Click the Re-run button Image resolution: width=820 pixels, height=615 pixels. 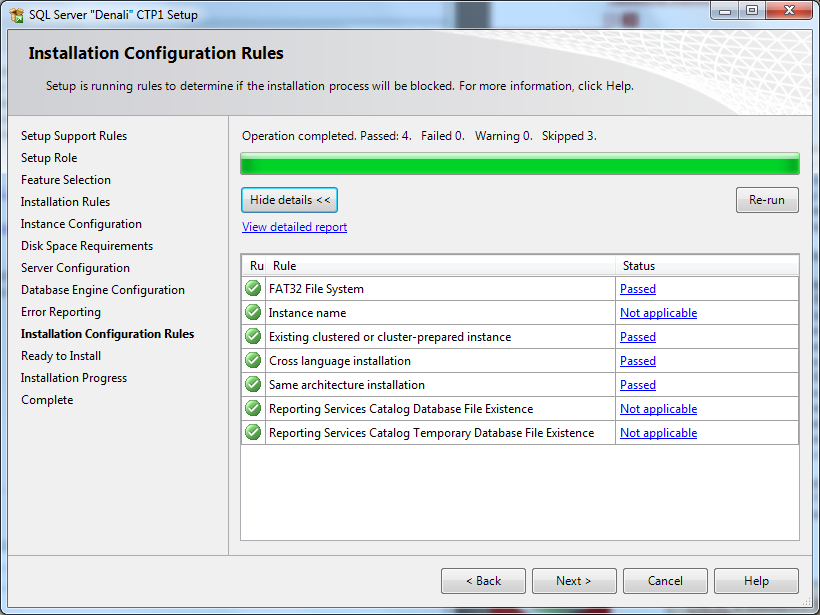pyautogui.click(x=767, y=200)
